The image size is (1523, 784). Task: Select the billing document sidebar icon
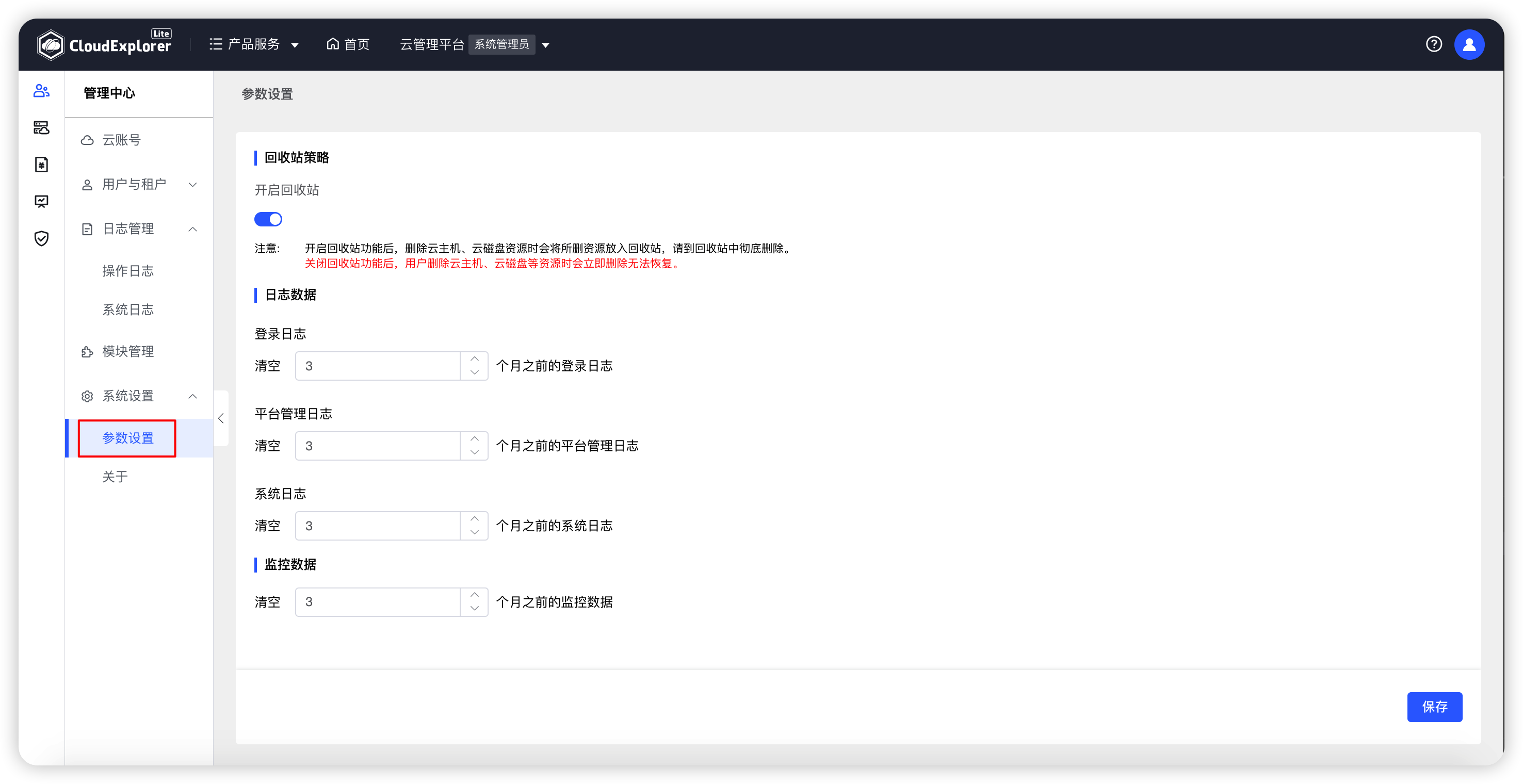tap(41, 165)
